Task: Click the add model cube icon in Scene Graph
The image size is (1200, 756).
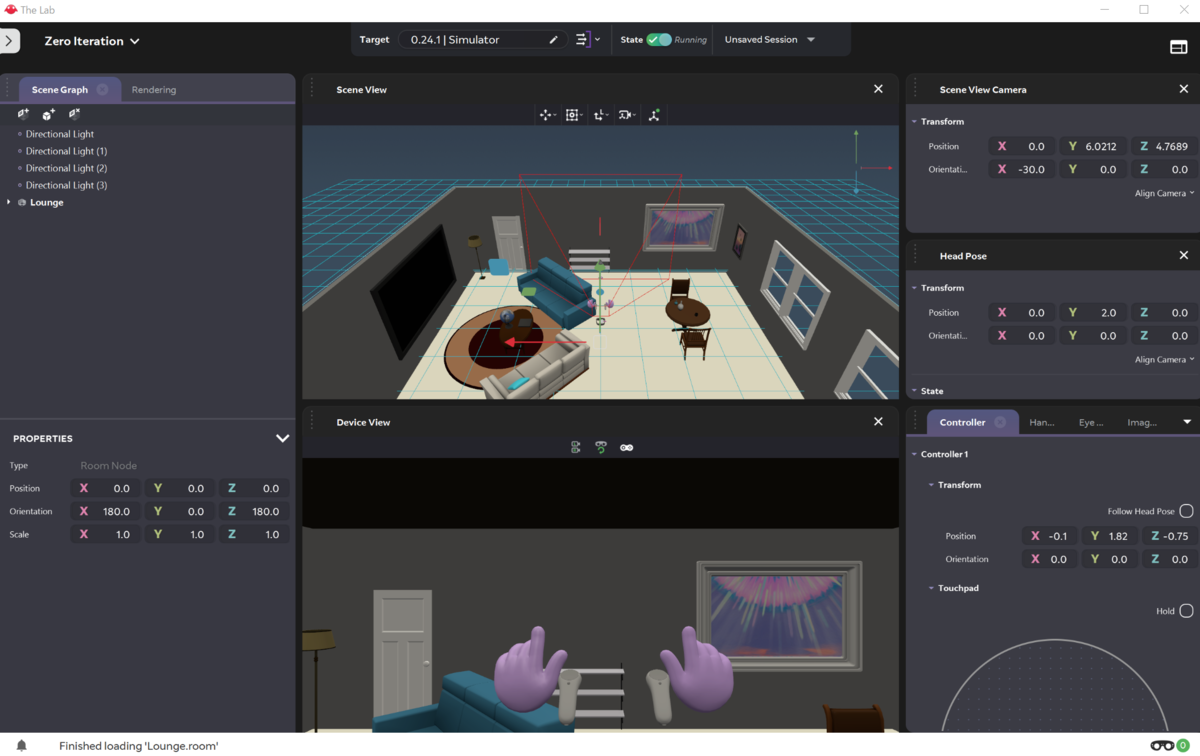Action: (48, 114)
